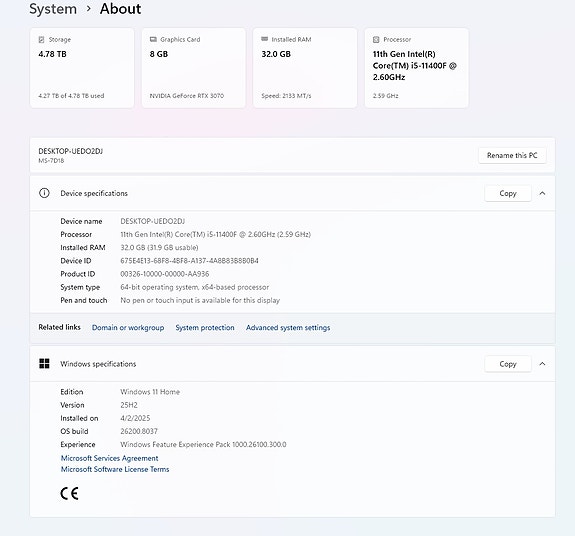Open System protection link
This screenshot has width=575, height=536.
tap(205, 327)
